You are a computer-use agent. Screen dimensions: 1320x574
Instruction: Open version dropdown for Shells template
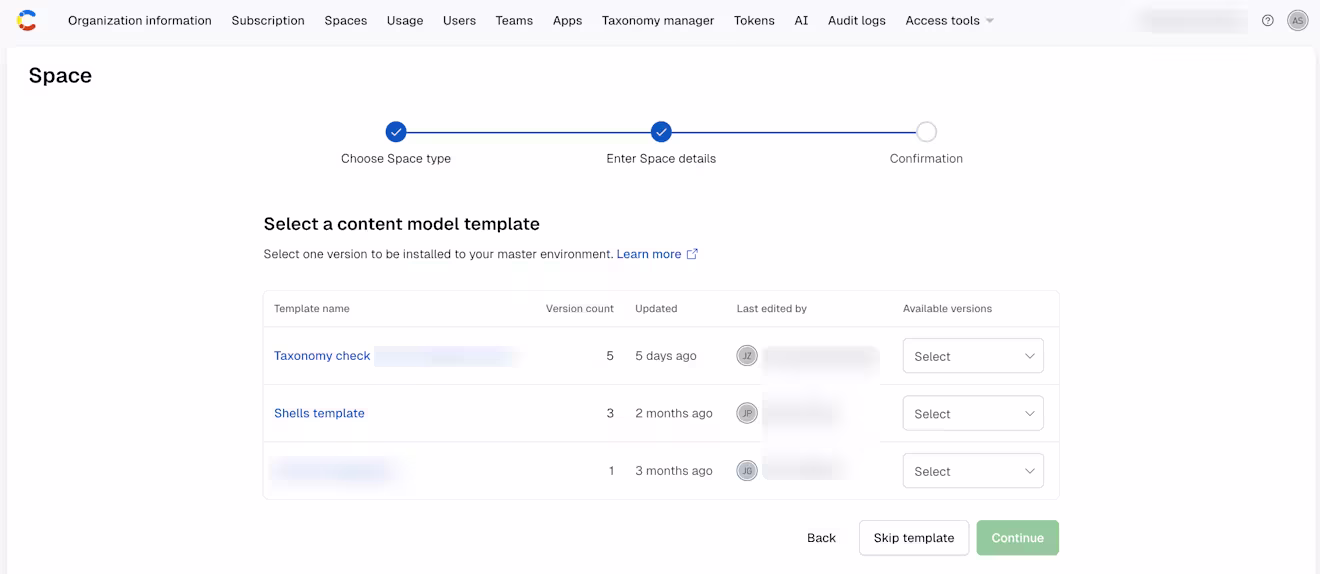click(x=973, y=413)
